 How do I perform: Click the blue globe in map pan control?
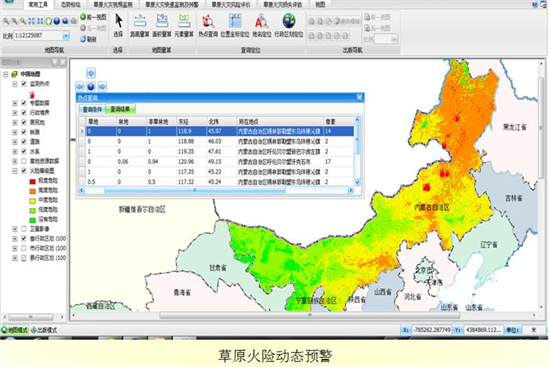click(x=91, y=86)
